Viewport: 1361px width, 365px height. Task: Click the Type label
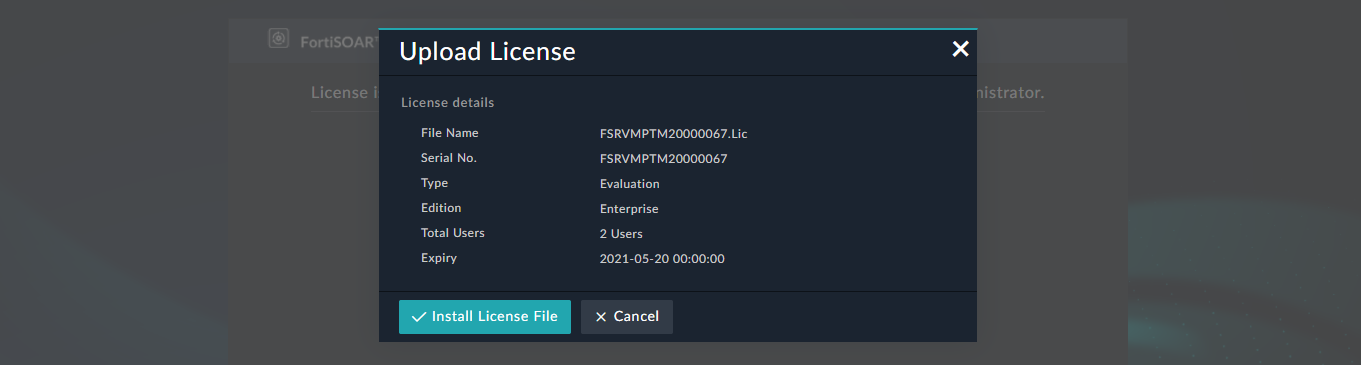[435, 183]
